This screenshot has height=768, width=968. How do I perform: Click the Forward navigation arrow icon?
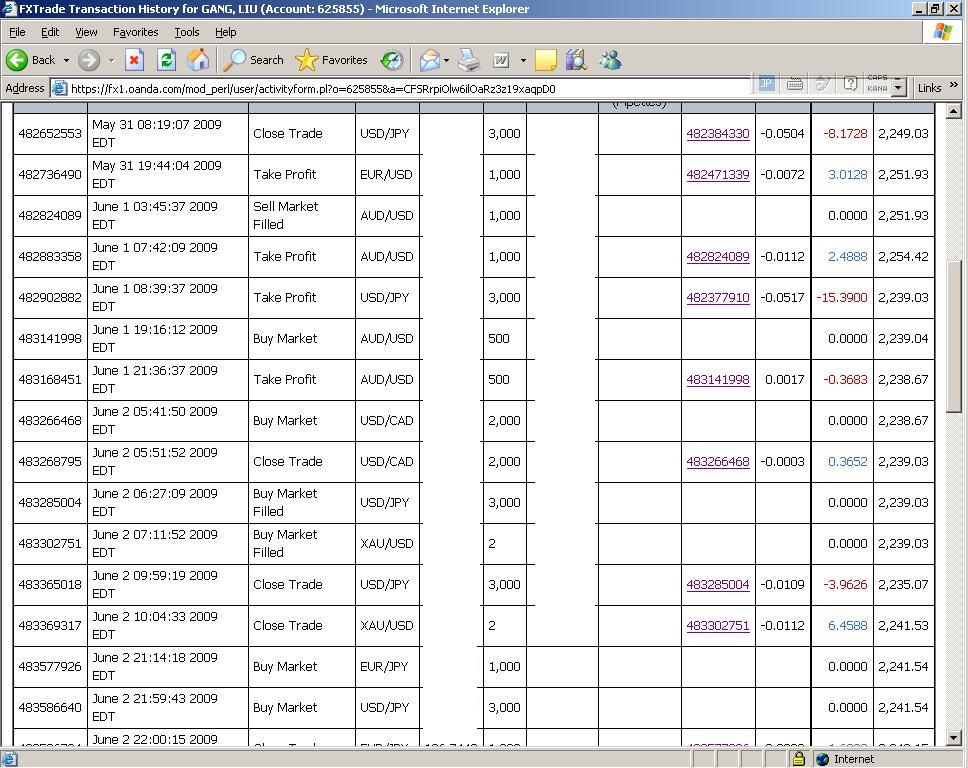tap(89, 60)
